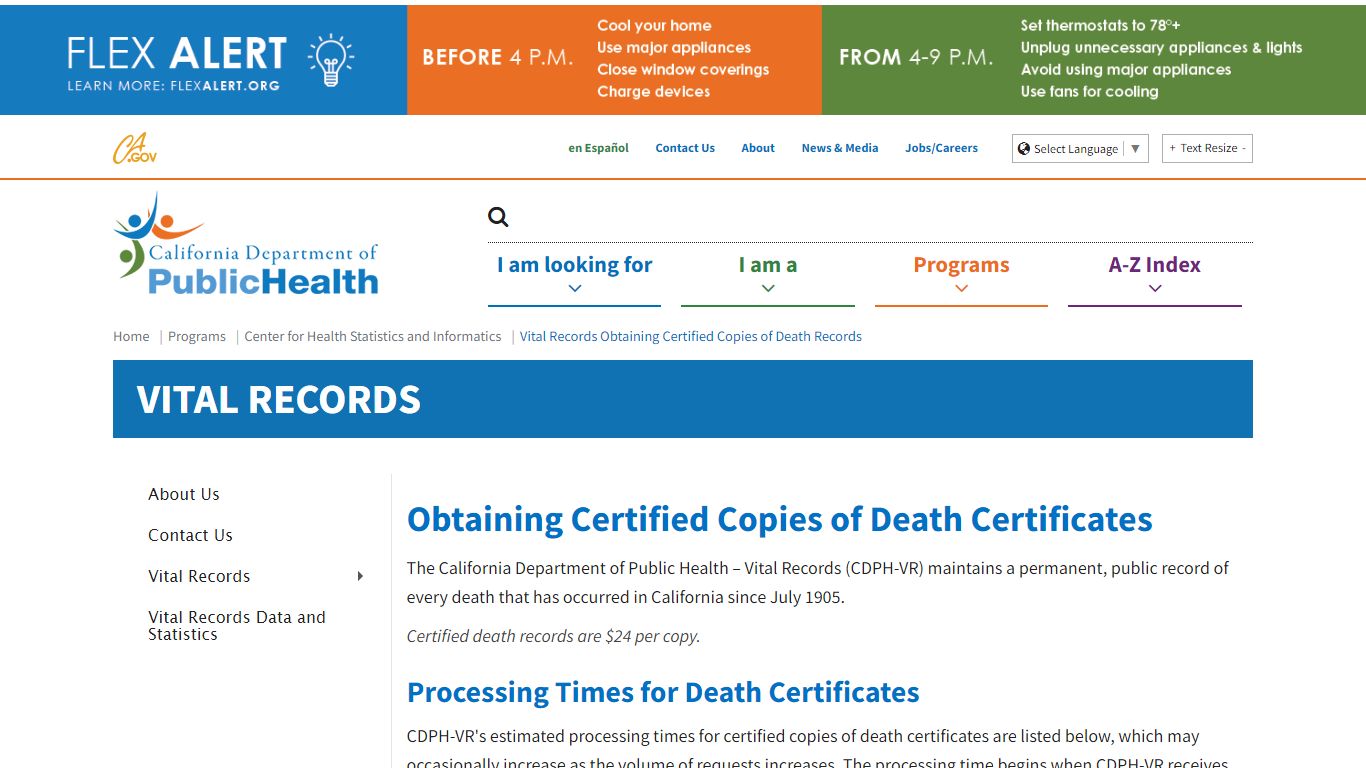Open the Contact Us top link
Viewport: 1366px width, 768px height.
click(x=685, y=148)
